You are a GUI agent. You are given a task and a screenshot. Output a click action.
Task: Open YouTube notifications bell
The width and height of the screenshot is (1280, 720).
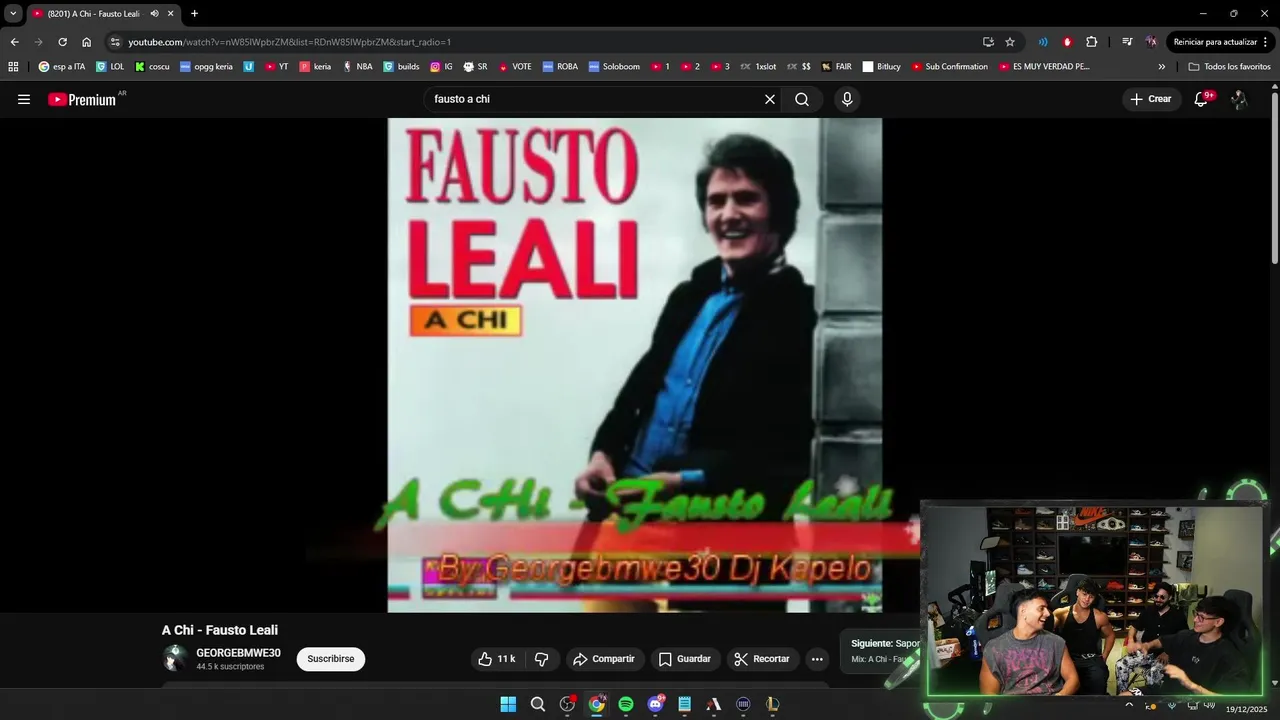tap(1202, 99)
